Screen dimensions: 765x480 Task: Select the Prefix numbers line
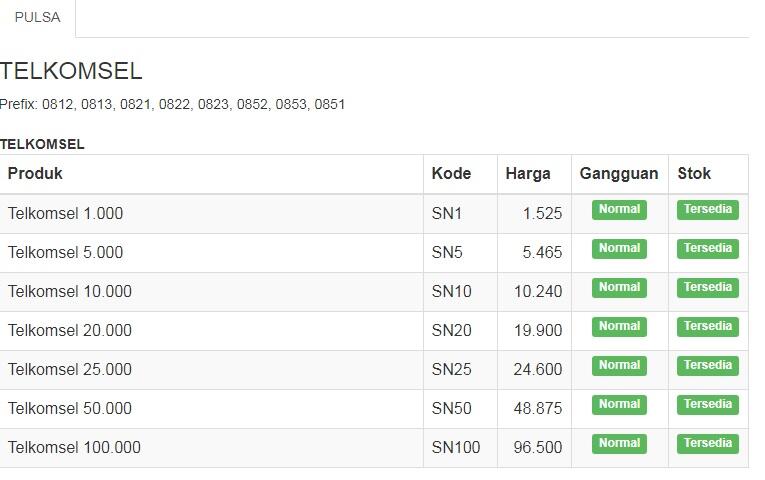[172, 104]
